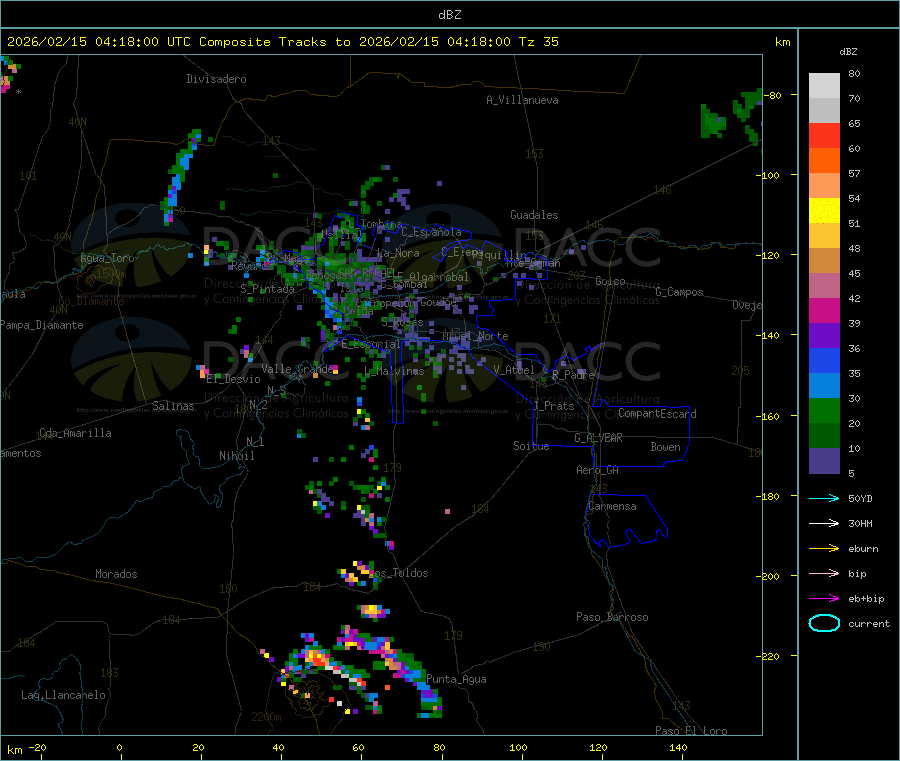Click the 'Pampa_Diamante' label on the map
This screenshot has height=761, width=900.
coord(42,325)
